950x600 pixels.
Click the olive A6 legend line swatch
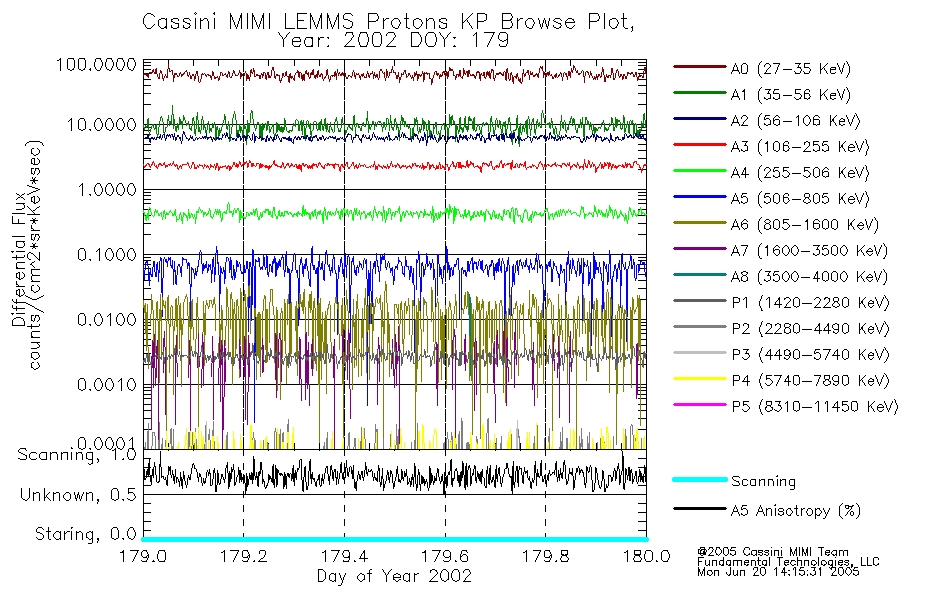tap(700, 223)
